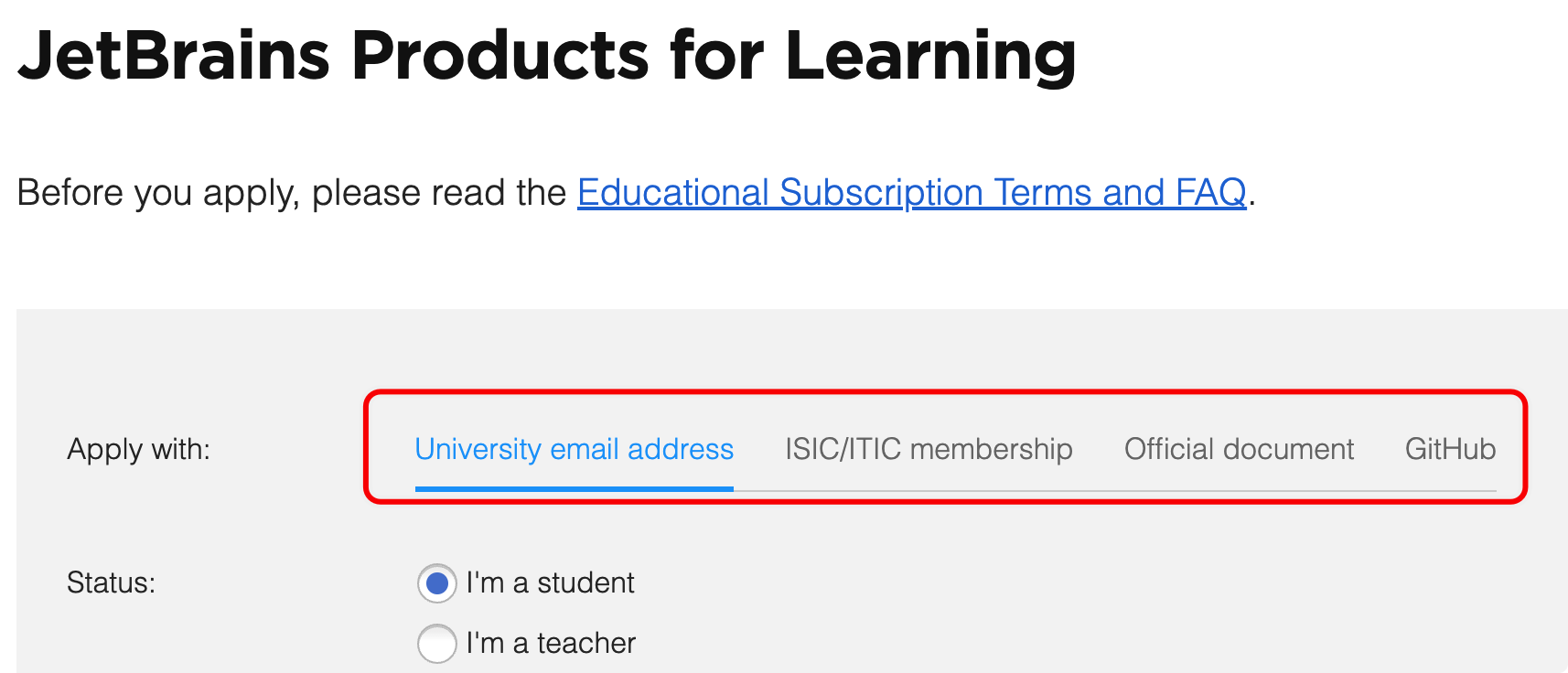Confirm student status by clicking its radio
1568x673 pixels.
pos(436,582)
